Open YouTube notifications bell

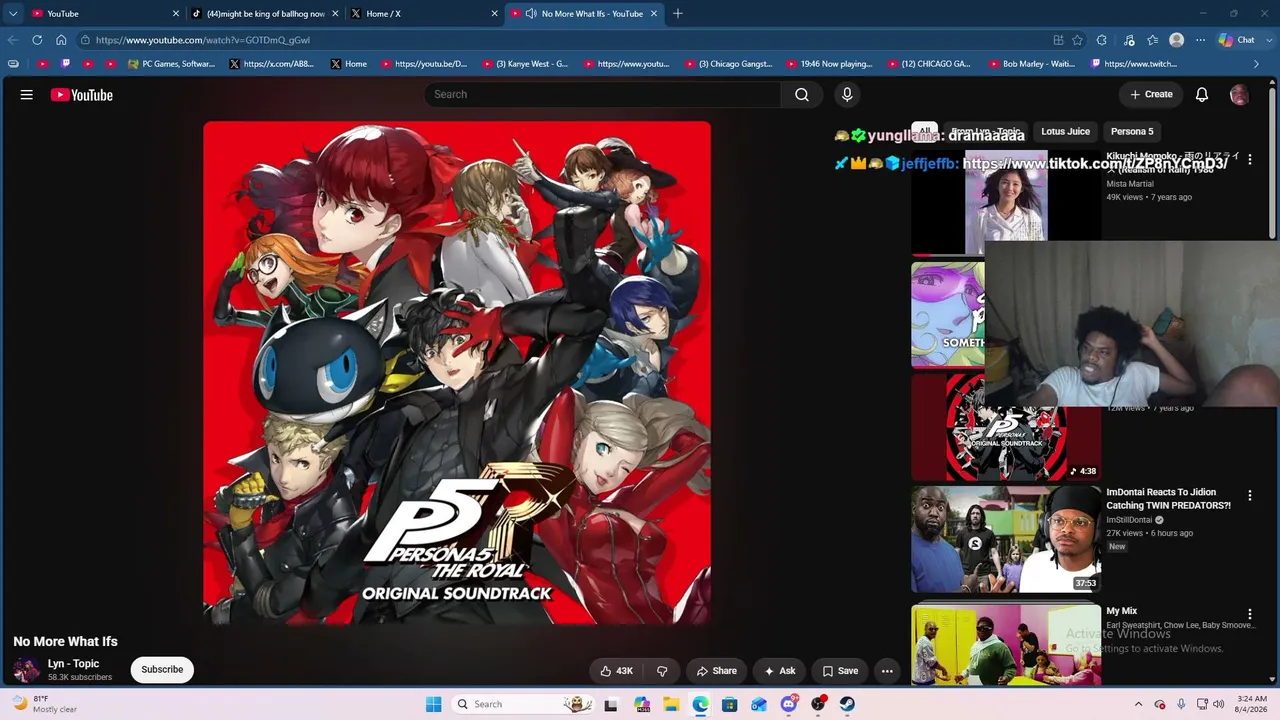[1202, 94]
